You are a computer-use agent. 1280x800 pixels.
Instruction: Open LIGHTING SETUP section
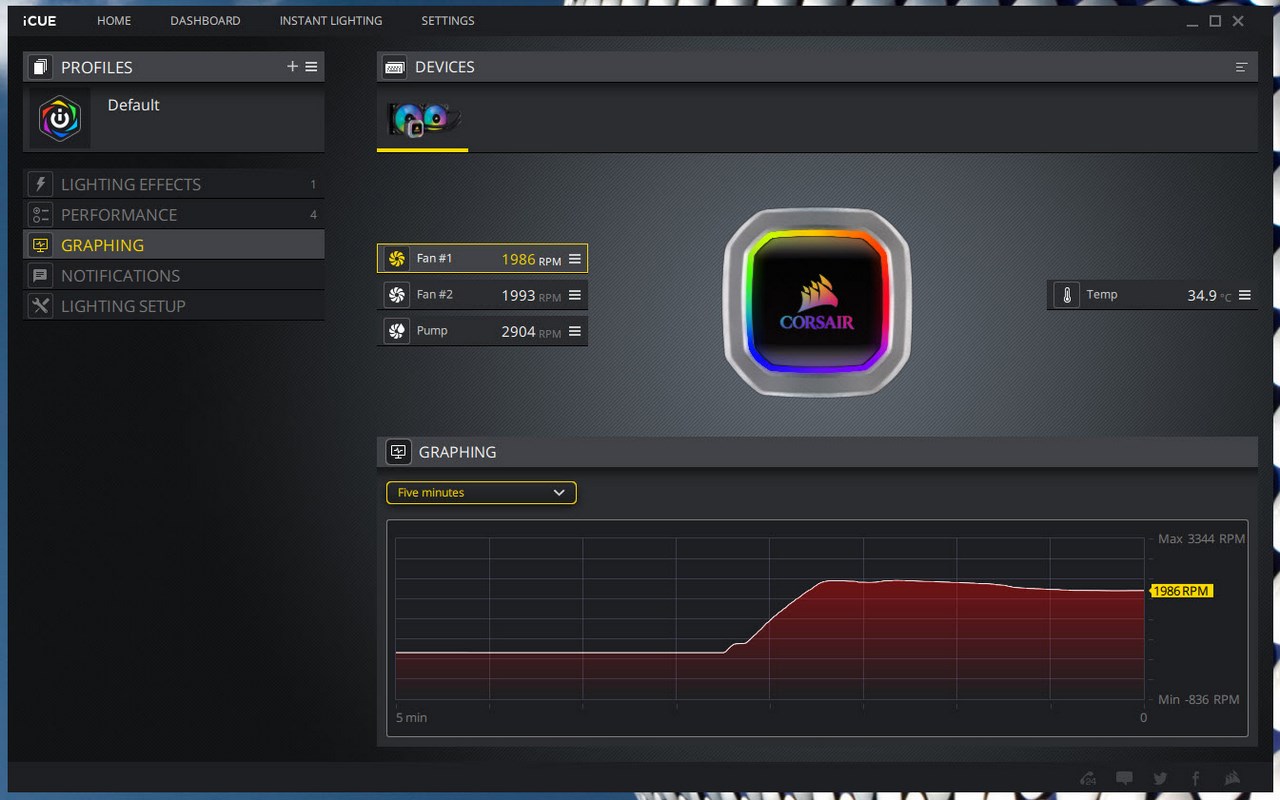174,306
